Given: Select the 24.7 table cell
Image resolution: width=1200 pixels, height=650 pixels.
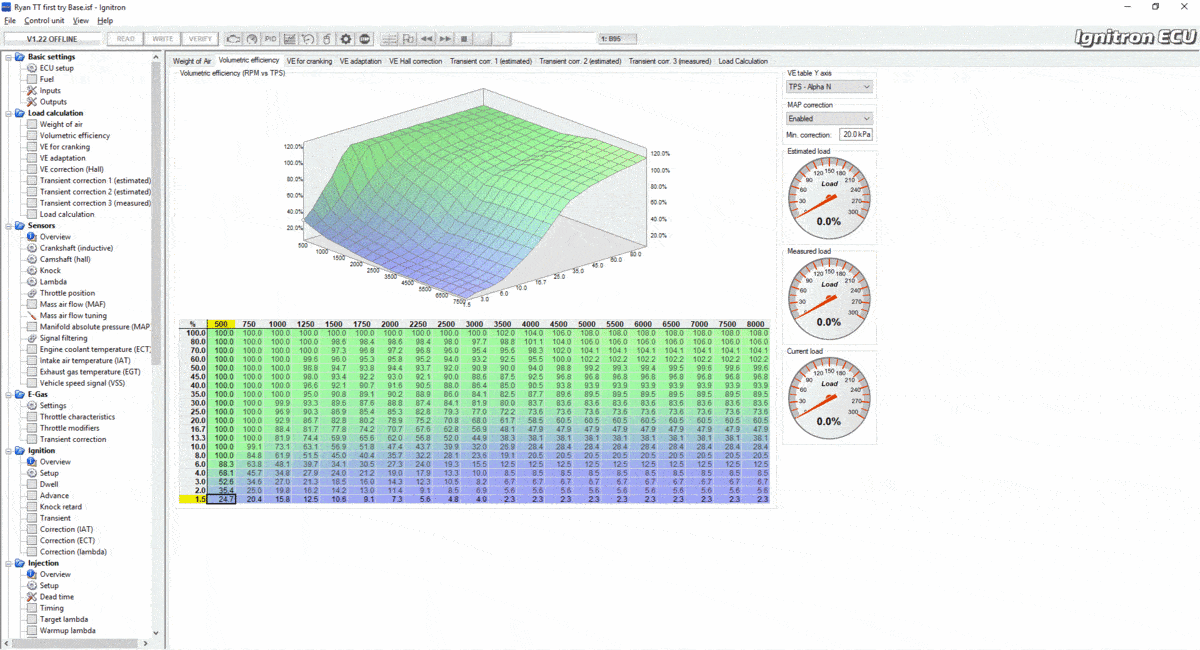Looking at the screenshot, I should tap(222, 499).
